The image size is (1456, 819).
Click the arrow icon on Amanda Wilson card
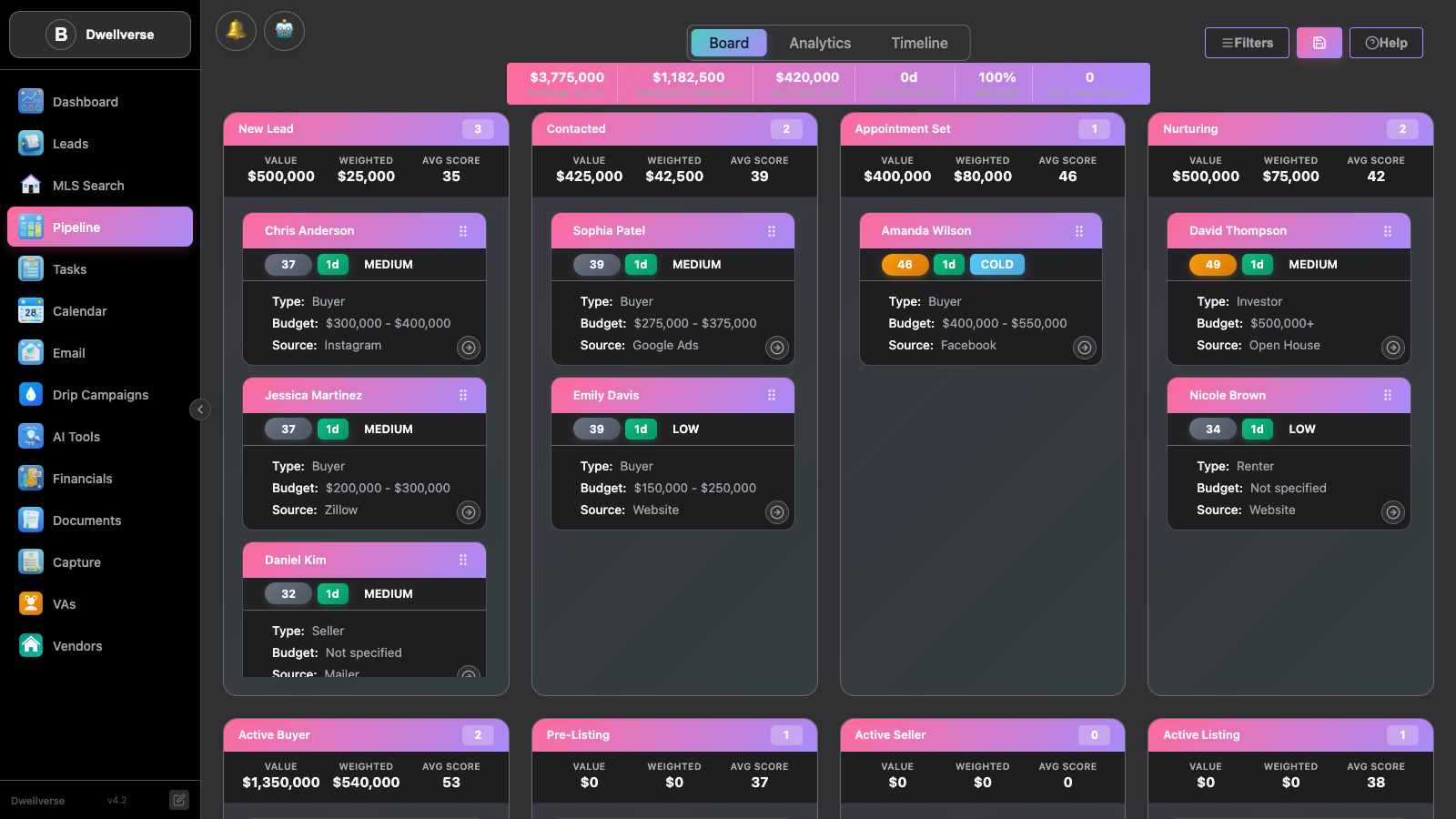[1085, 347]
